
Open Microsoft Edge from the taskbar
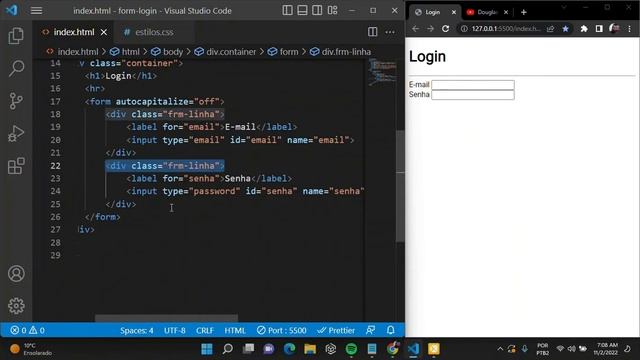click(x=289, y=349)
